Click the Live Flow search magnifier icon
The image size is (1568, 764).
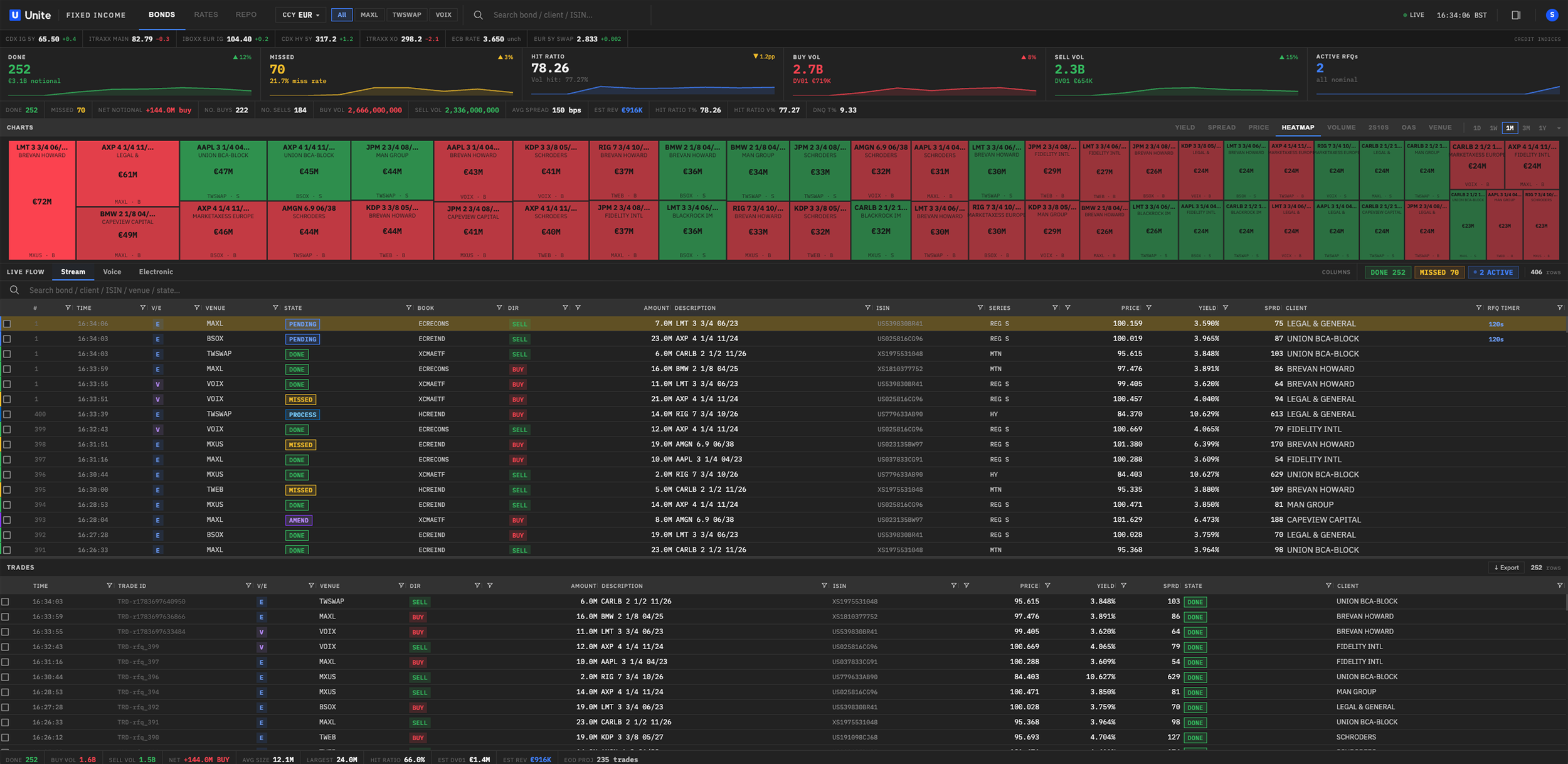(14, 290)
